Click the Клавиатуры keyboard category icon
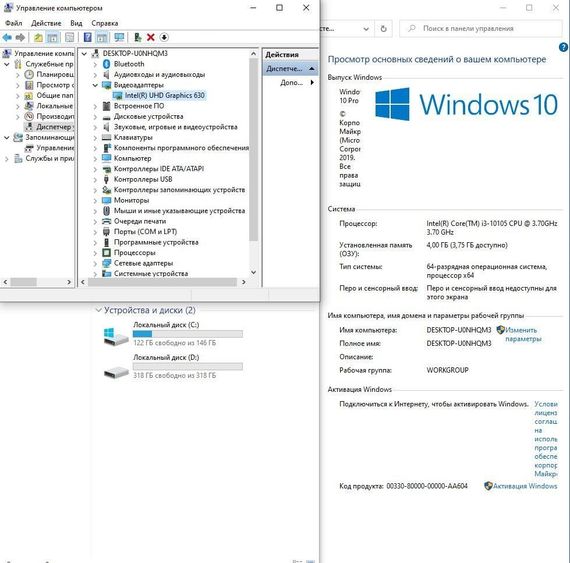This screenshot has width=570, height=563. (107, 137)
